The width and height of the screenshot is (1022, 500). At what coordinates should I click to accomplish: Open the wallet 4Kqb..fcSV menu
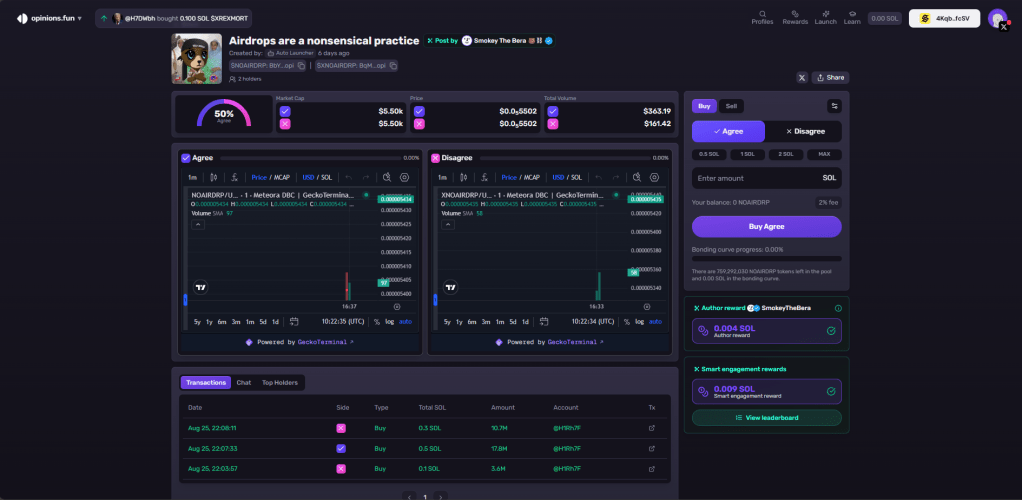pyautogui.click(x=944, y=18)
